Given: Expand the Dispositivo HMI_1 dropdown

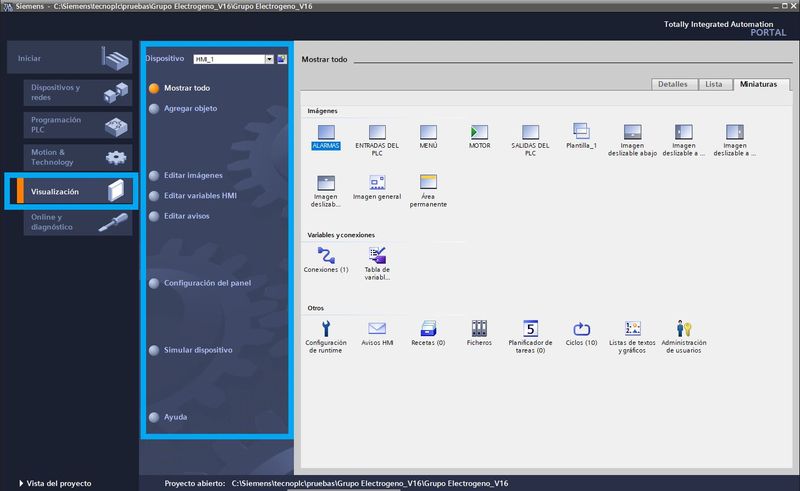Looking at the screenshot, I should [x=269, y=59].
